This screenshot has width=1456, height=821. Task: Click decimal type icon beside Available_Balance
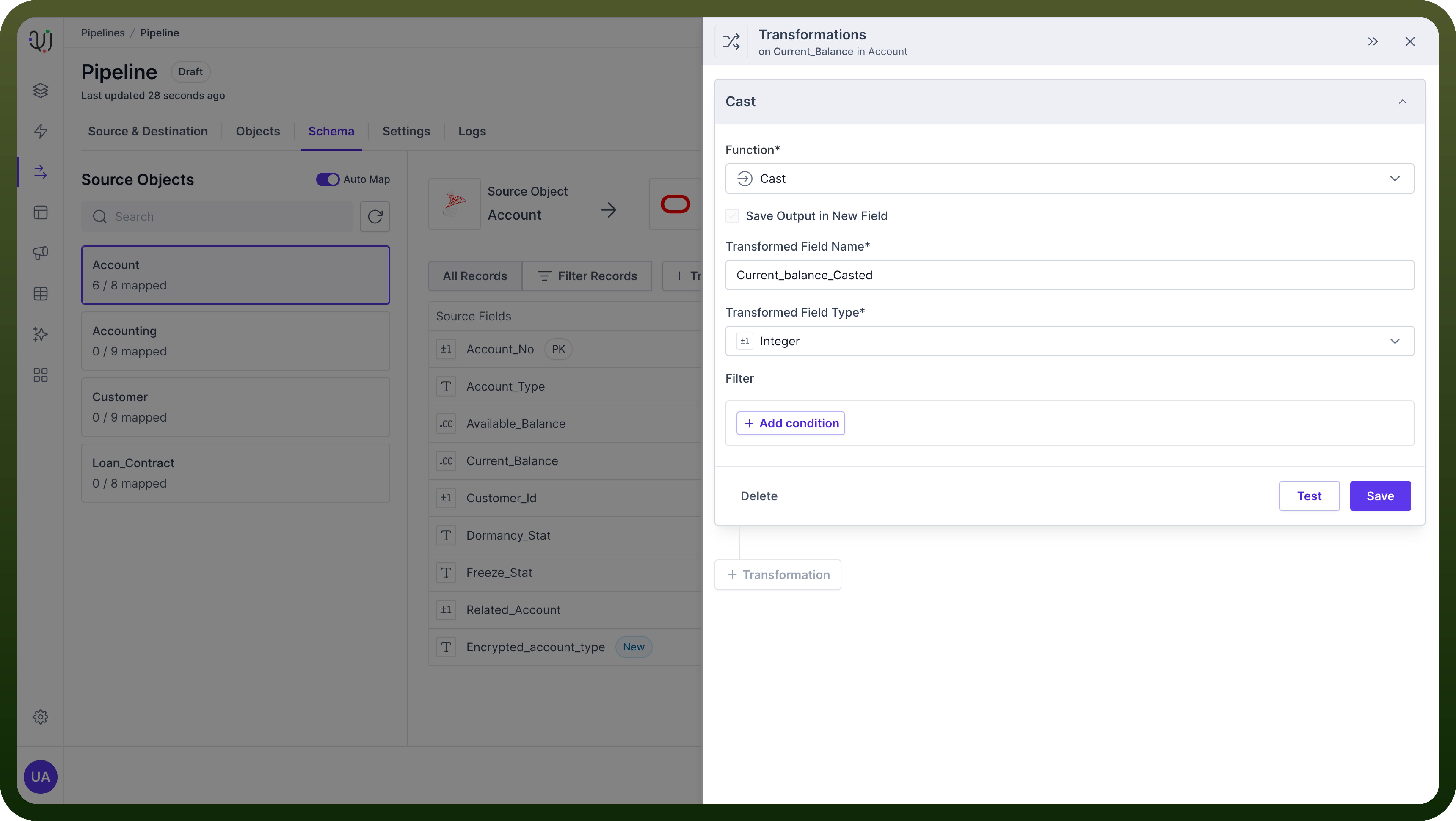pos(446,424)
